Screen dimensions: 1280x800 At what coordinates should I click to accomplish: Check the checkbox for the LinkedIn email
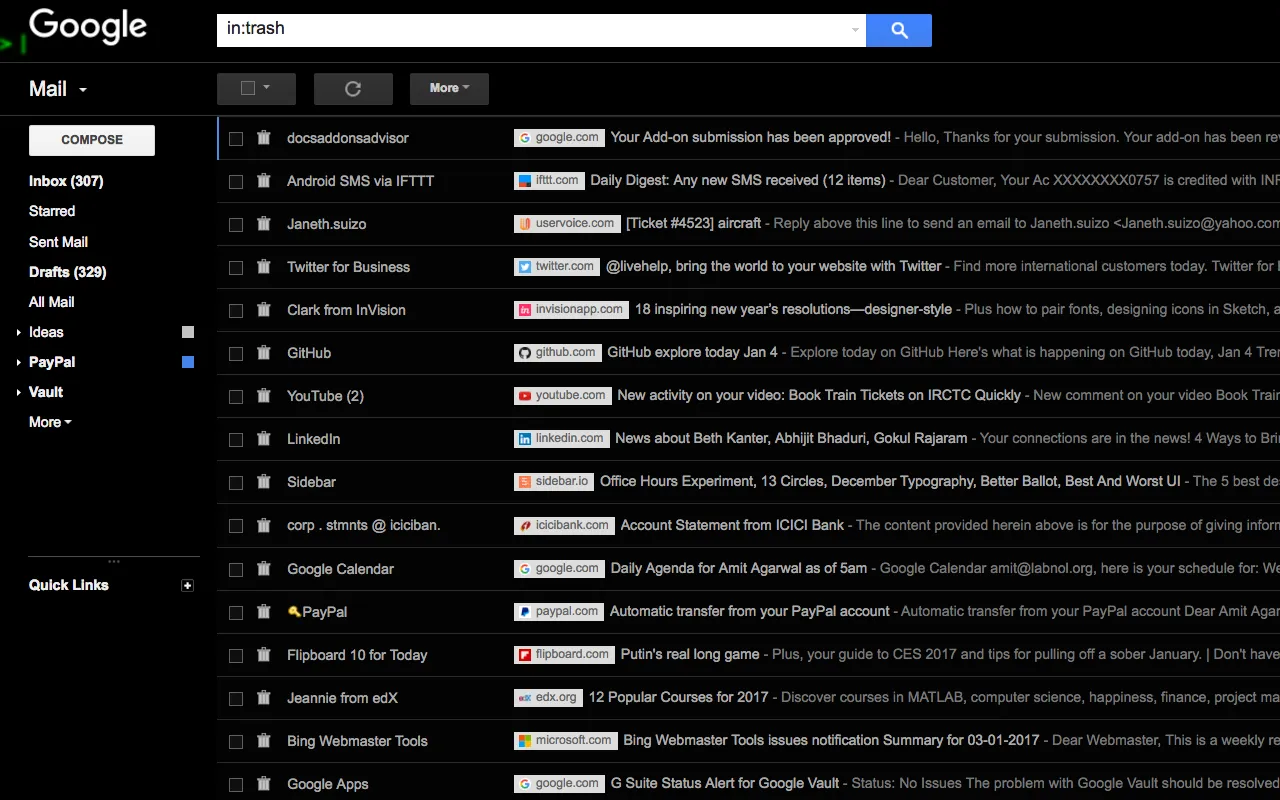point(236,438)
